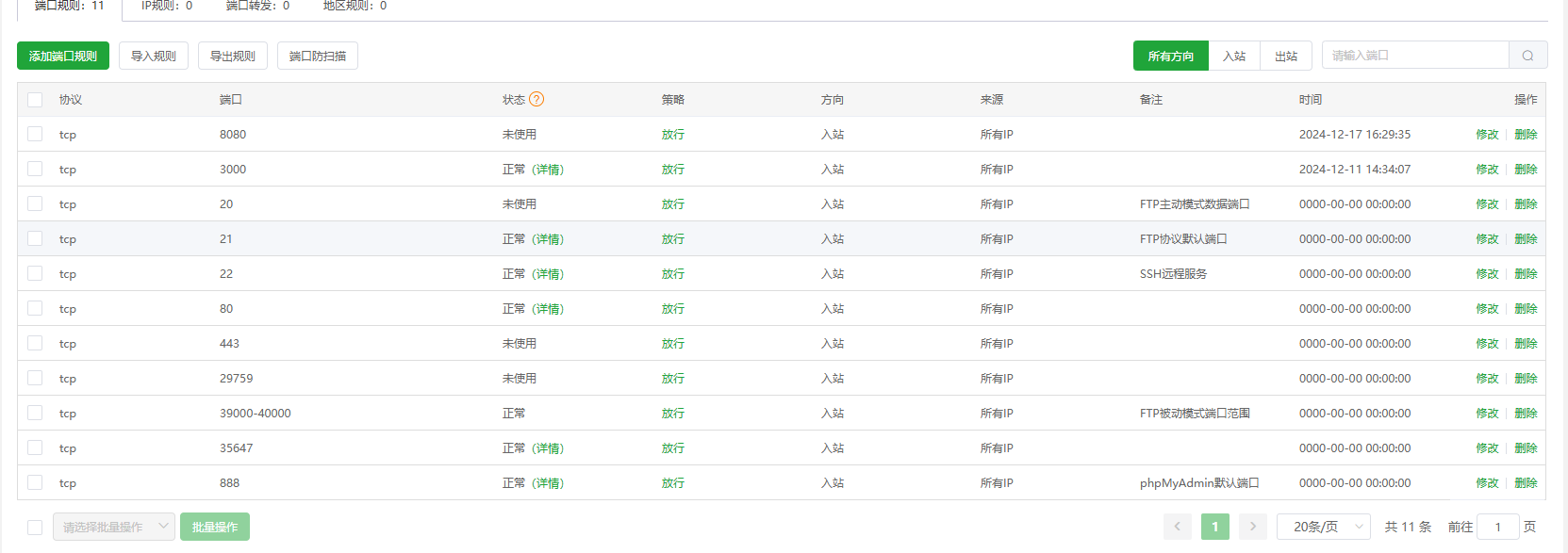The width and height of the screenshot is (1568, 553).
Task: Click 修改 for port 39000-40000
Action: (1487, 414)
